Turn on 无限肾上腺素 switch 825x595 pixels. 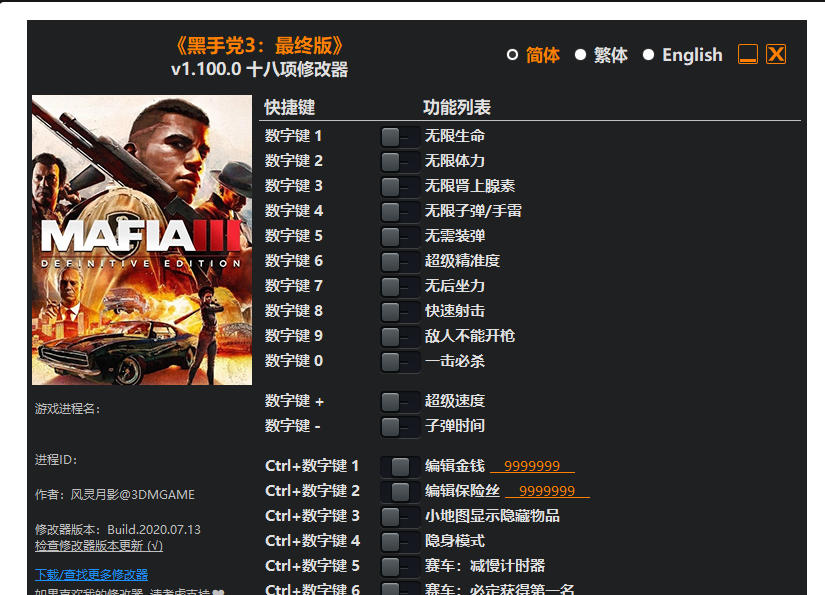click(399, 186)
